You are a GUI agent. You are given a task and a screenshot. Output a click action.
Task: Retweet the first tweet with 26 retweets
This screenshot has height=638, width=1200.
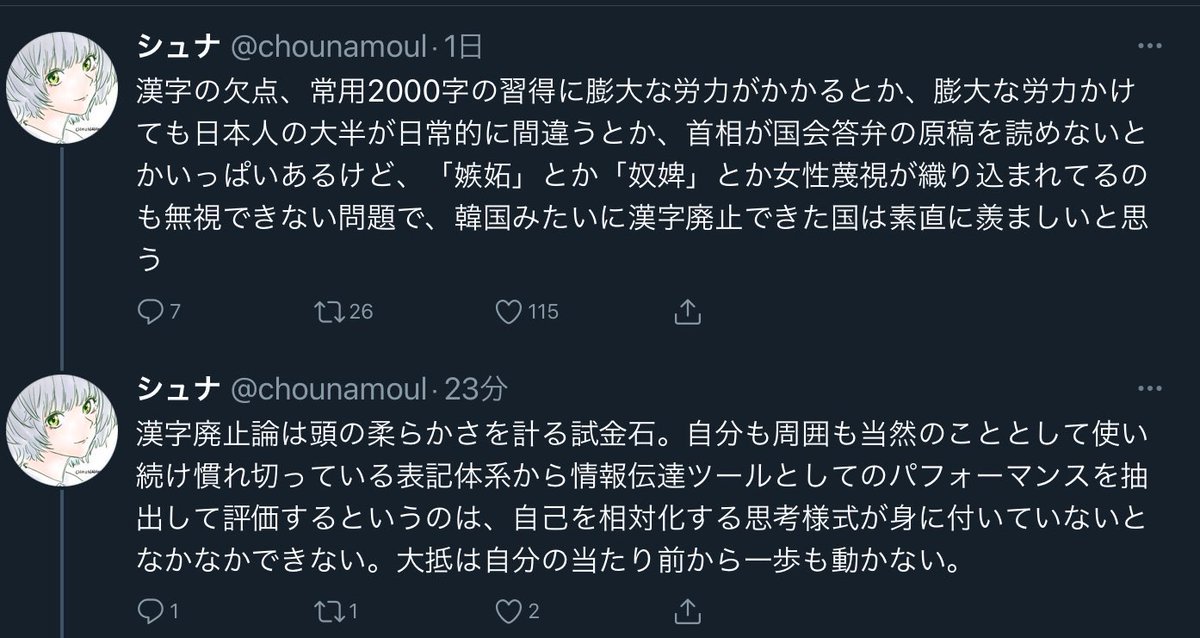click(327, 312)
